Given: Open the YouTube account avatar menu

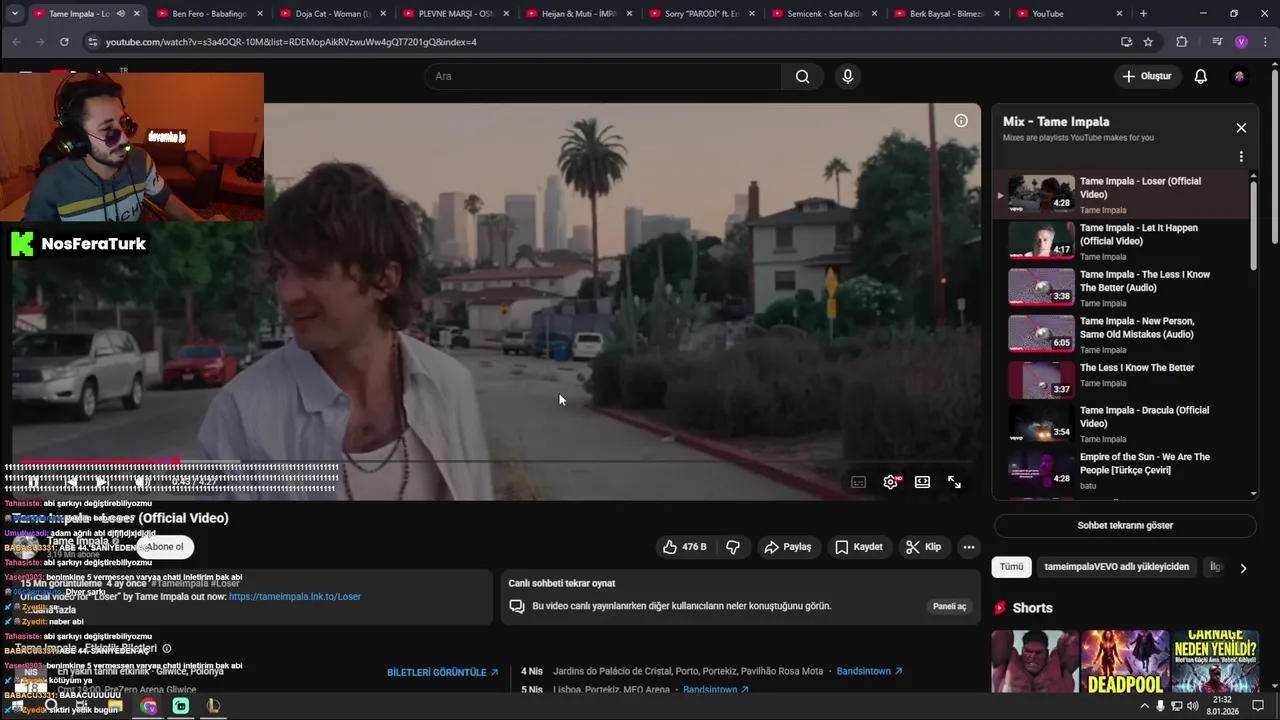Looking at the screenshot, I should (1239, 76).
